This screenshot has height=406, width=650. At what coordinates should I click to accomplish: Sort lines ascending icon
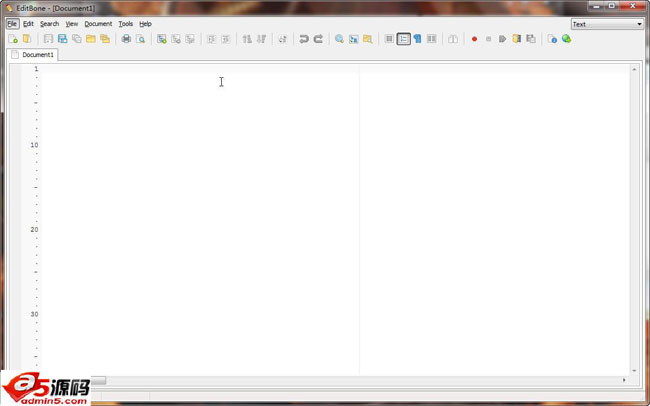point(247,39)
